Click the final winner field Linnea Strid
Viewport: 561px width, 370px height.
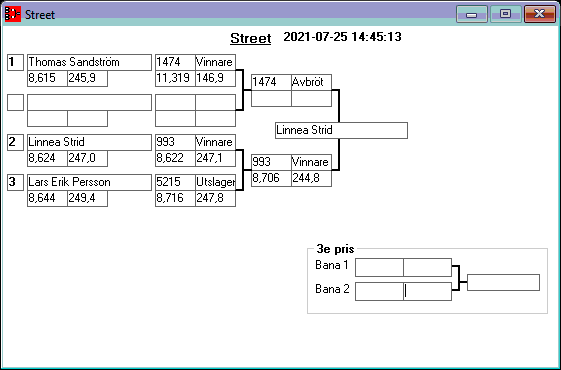[x=341, y=130]
